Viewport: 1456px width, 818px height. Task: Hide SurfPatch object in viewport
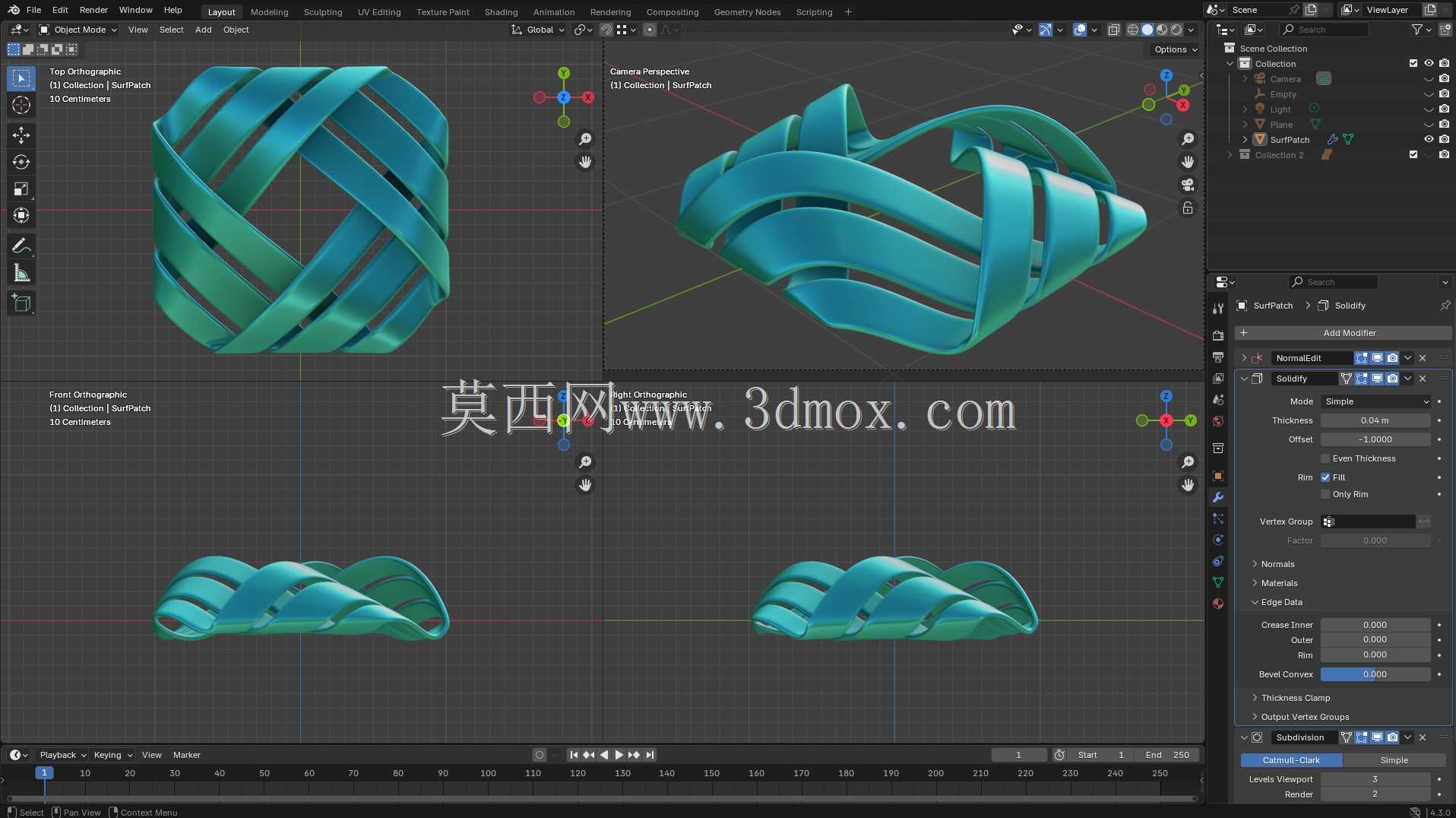1429,139
